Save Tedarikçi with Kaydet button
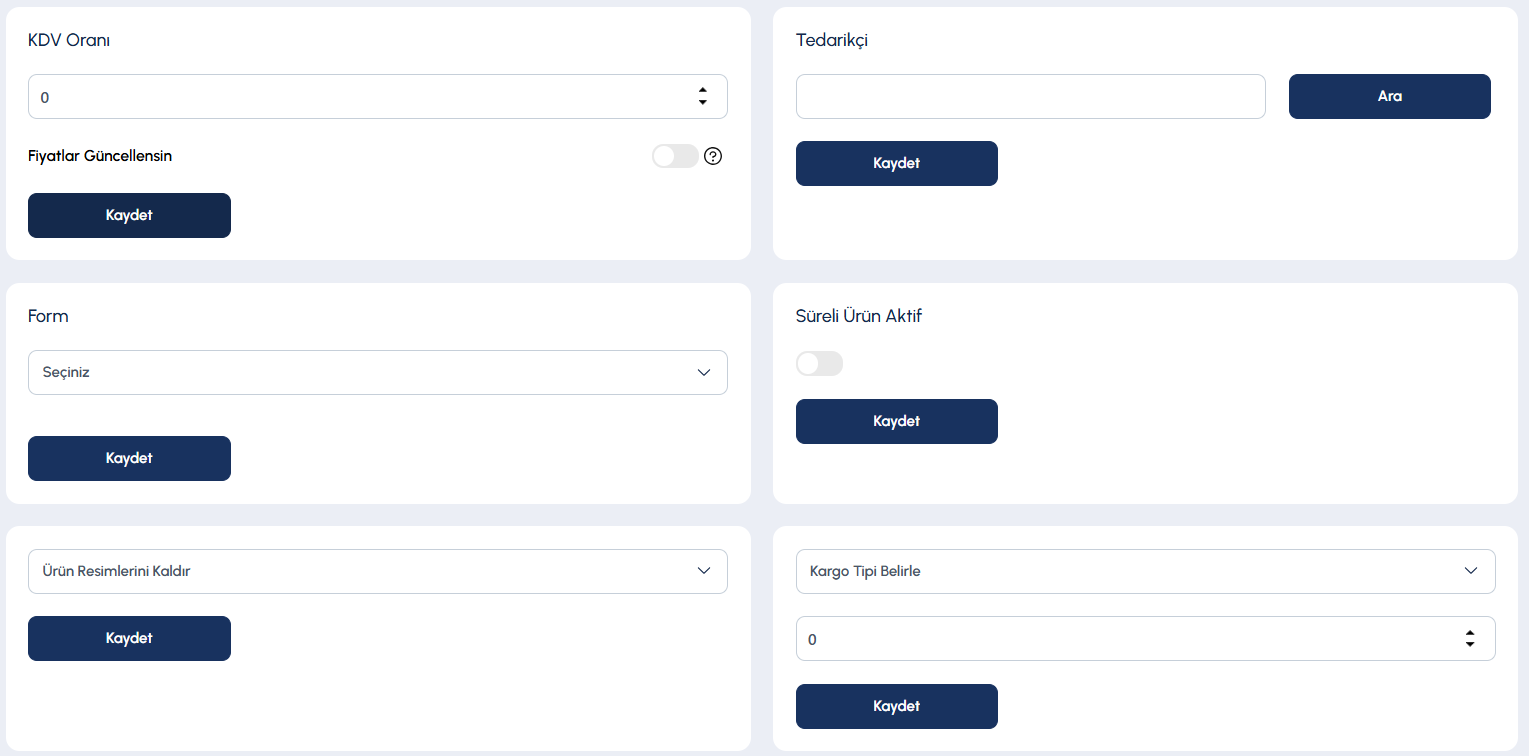1529x756 pixels. coord(897,163)
